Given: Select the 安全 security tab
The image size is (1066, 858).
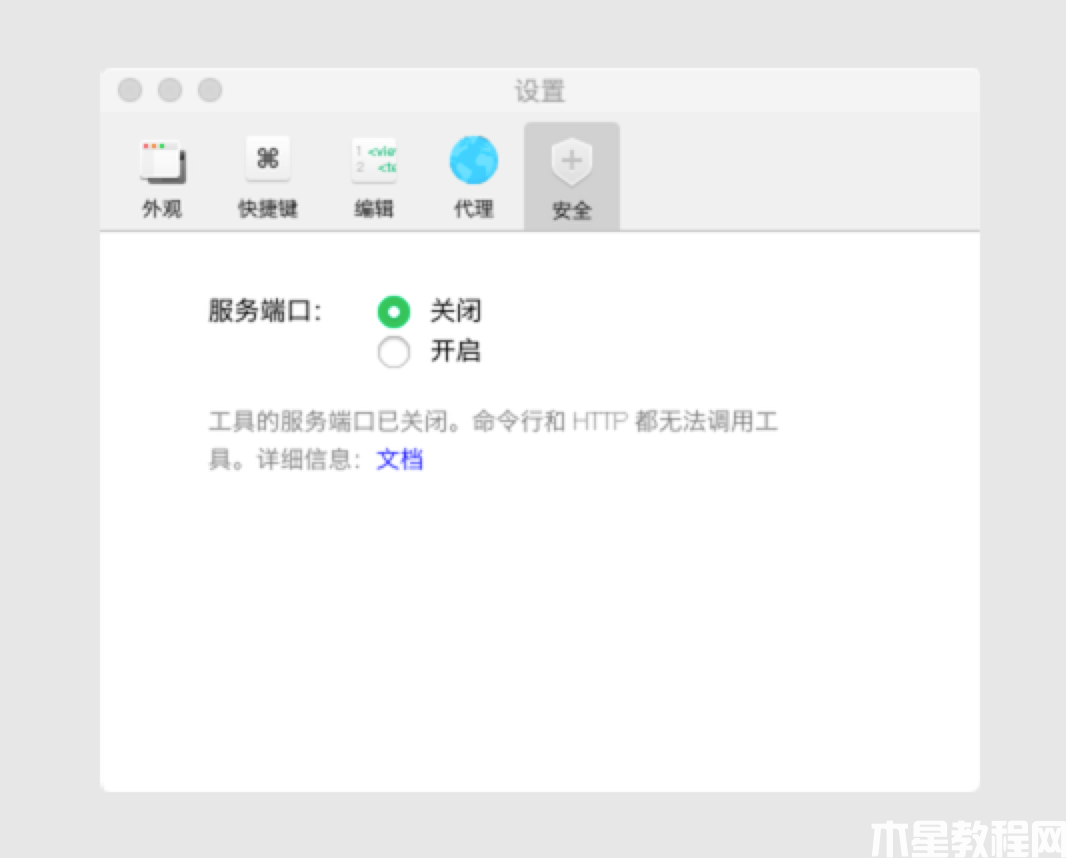Looking at the screenshot, I should tap(572, 177).
